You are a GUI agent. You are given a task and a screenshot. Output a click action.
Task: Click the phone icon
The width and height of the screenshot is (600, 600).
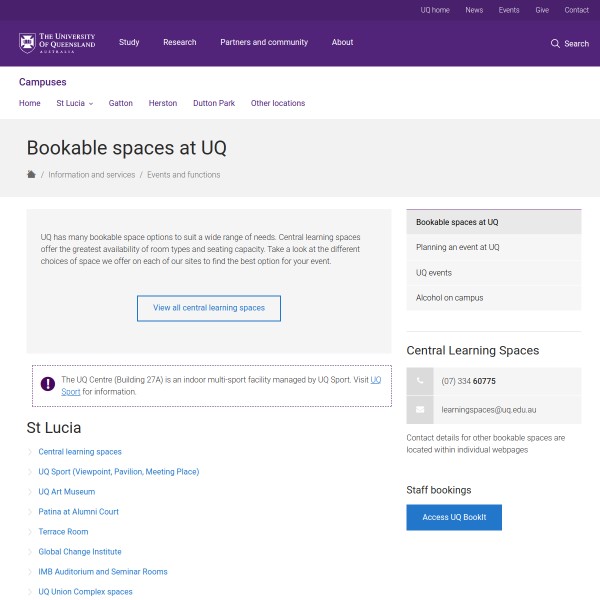click(x=419, y=381)
